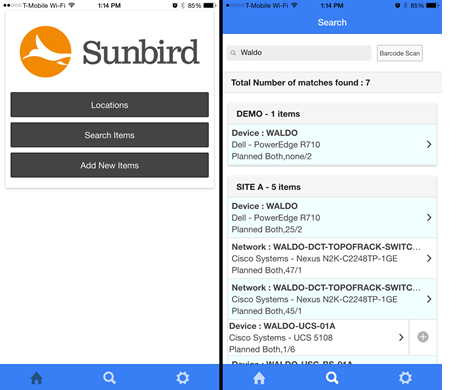Viewport: 462px width, 390px height.
Task: Tap settings gear in Search screen's bottom bar
Action: pos(405,378)
